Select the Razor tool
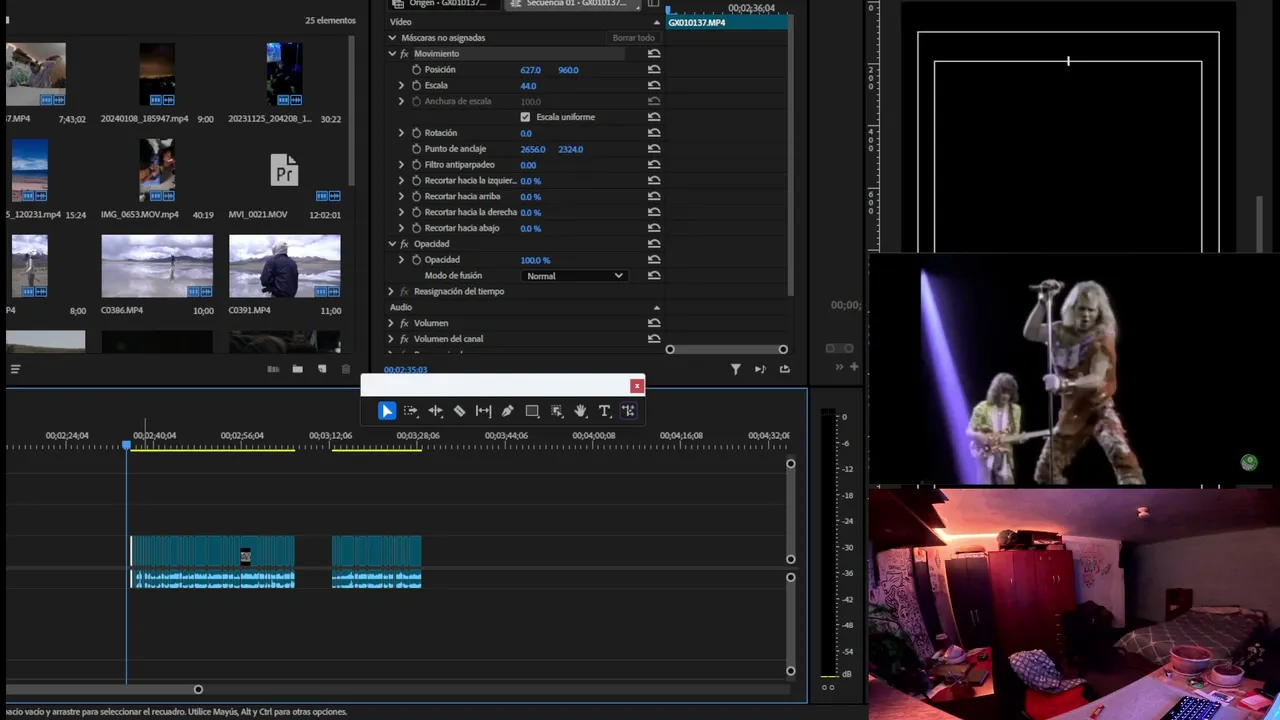Image resolution: width=1280 pixels, height=720 pixels. [x=459, y=411]
